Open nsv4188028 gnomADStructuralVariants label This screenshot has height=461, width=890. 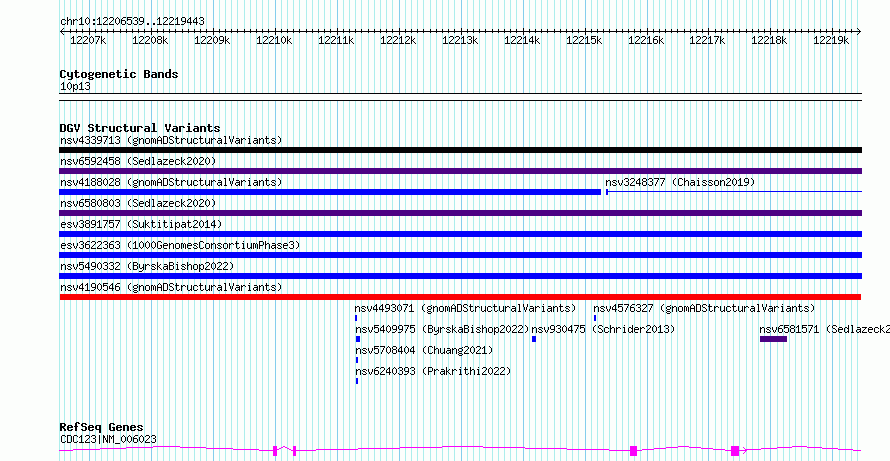point(171,182)
